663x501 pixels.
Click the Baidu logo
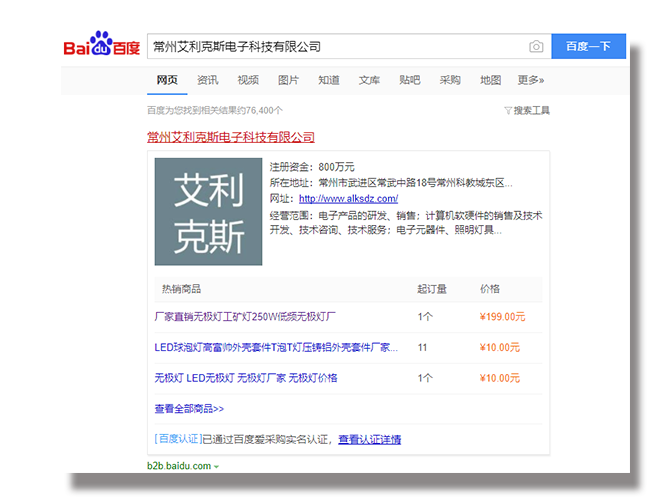(102, 48)
